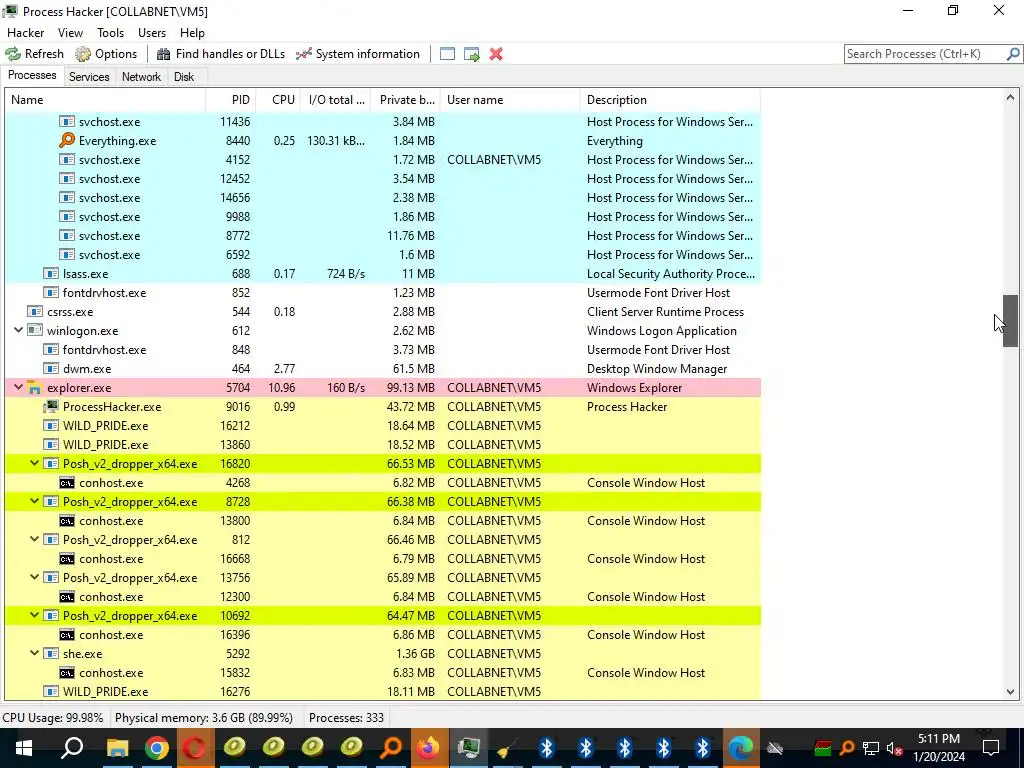The image size is (1024, 768).
Task: Click the search magnifier in Search Processes box
Action: click(x=1013, y=54)
